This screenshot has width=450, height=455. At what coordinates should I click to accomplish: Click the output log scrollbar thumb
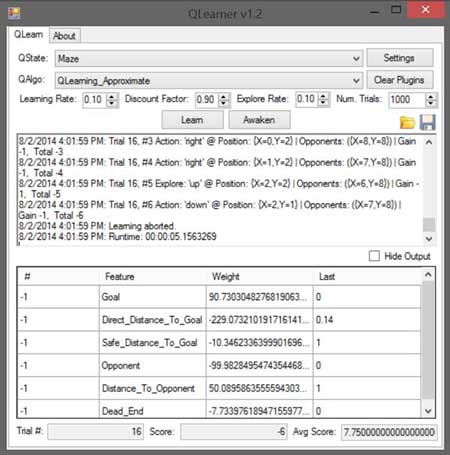(x=429, y=225)
